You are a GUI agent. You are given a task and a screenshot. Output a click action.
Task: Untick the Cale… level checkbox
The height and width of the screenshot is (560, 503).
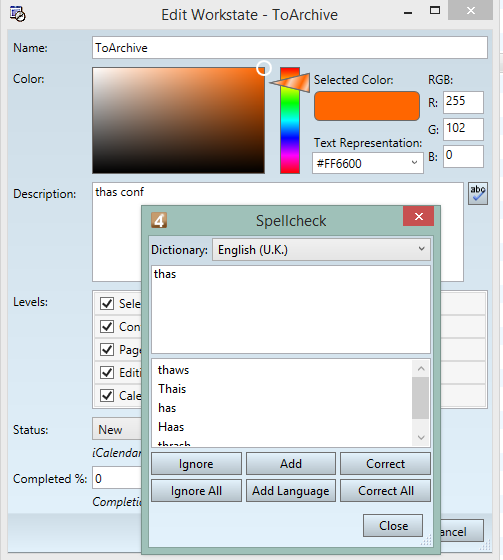tap(107, 395)
